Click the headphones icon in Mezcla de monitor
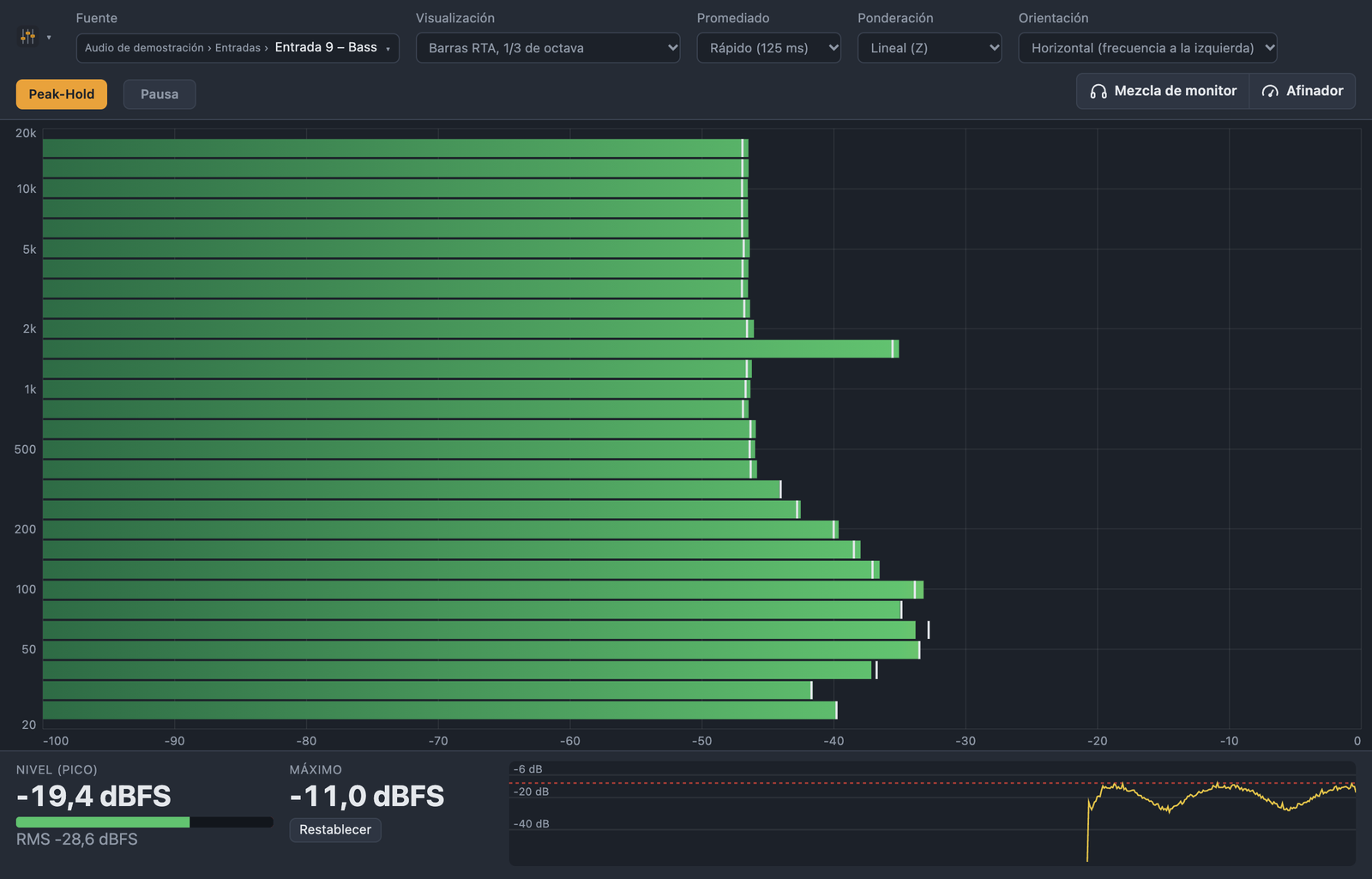Image resolution: width=1372 pixels, height=879 pixels. [1098, 91]
